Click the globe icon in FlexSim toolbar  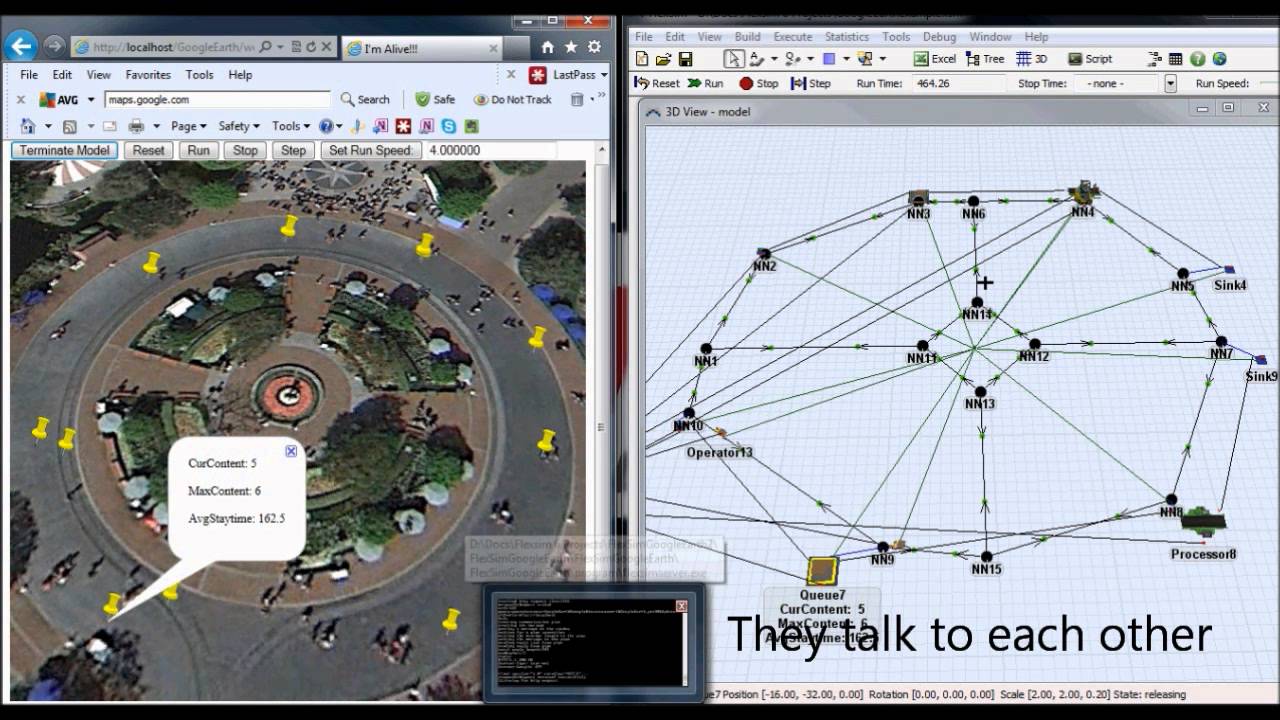1219,59
